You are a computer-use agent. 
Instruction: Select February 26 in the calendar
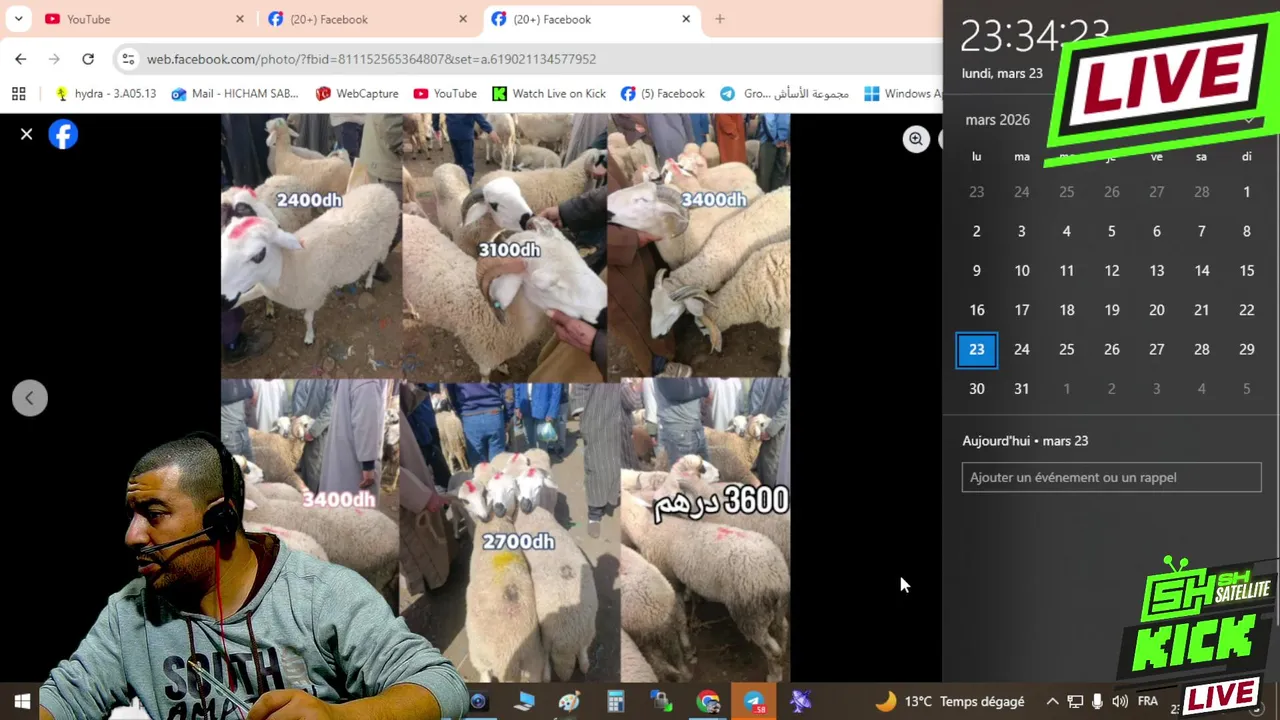[1112, 192]
